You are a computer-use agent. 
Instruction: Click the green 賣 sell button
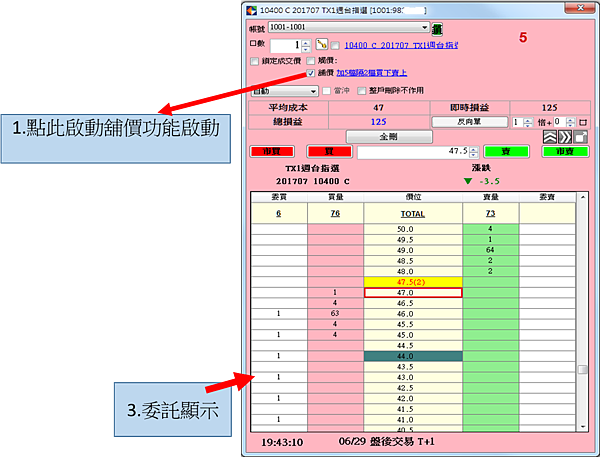(x=506, y=152)
